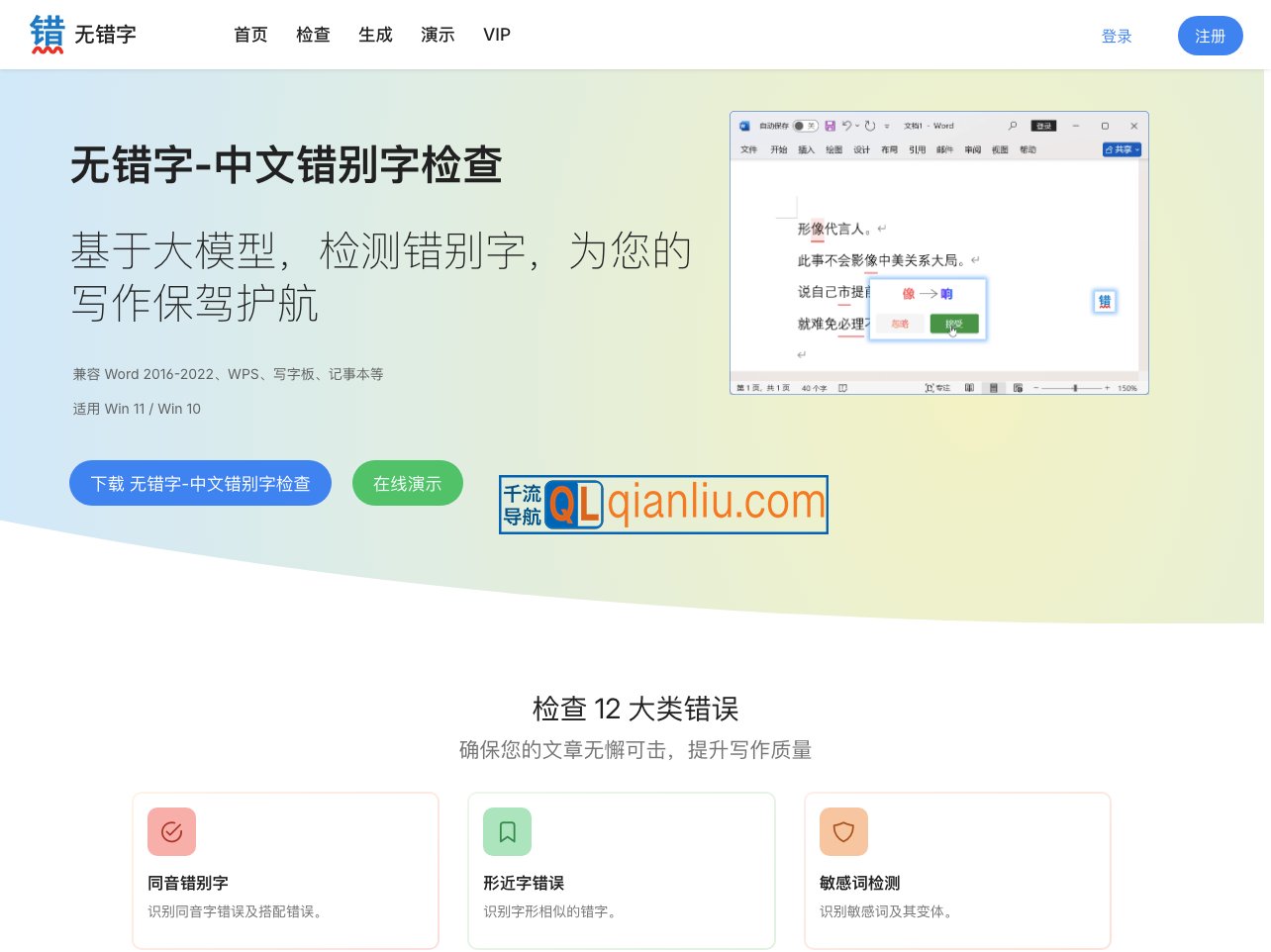Click the 下载 无错字 download button
This screenshot has width=1271, height=952.
pos(200,483)
